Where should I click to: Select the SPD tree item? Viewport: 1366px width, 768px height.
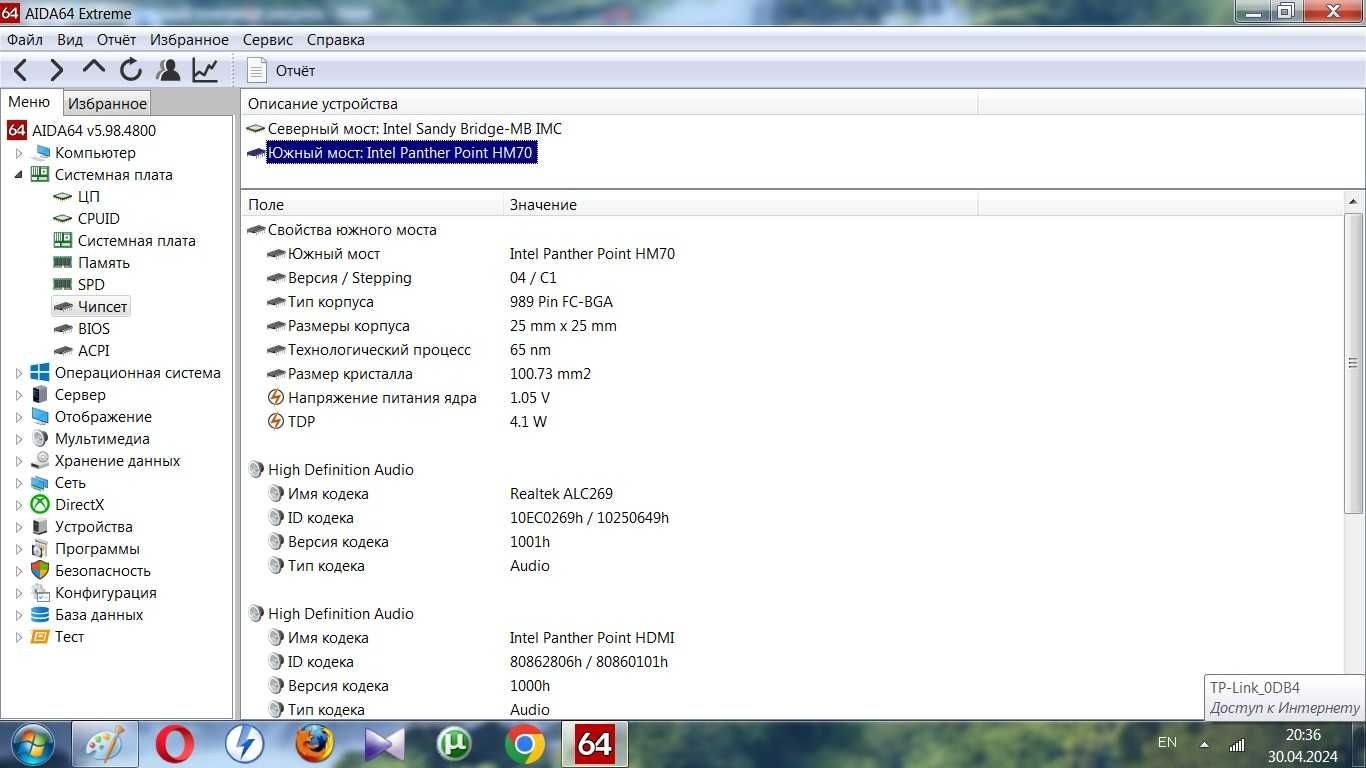click(91, 285)
